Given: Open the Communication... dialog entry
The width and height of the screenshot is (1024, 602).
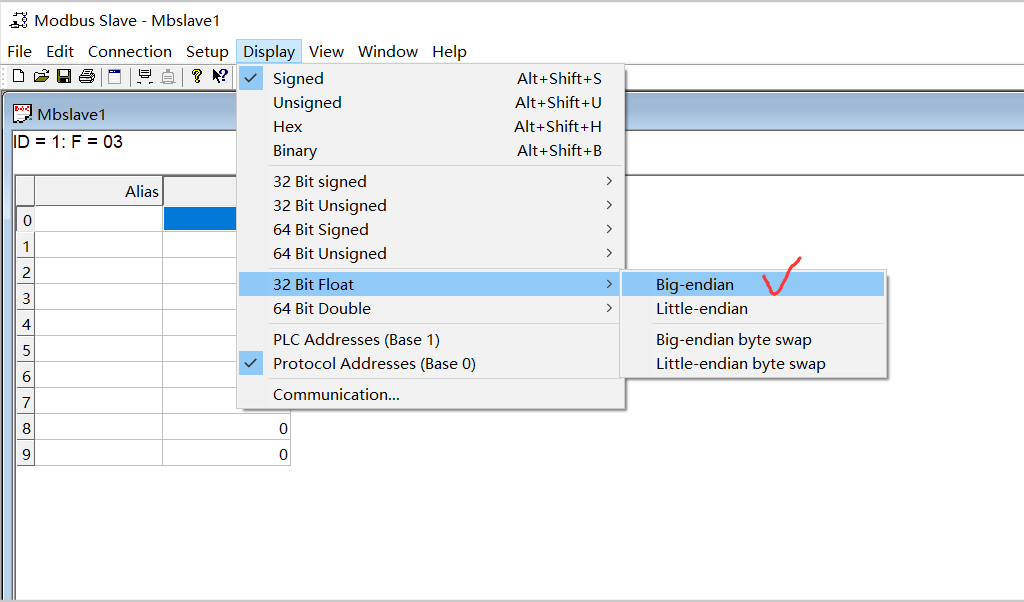Looking at the screenshot, I should (x=336, y=395).
